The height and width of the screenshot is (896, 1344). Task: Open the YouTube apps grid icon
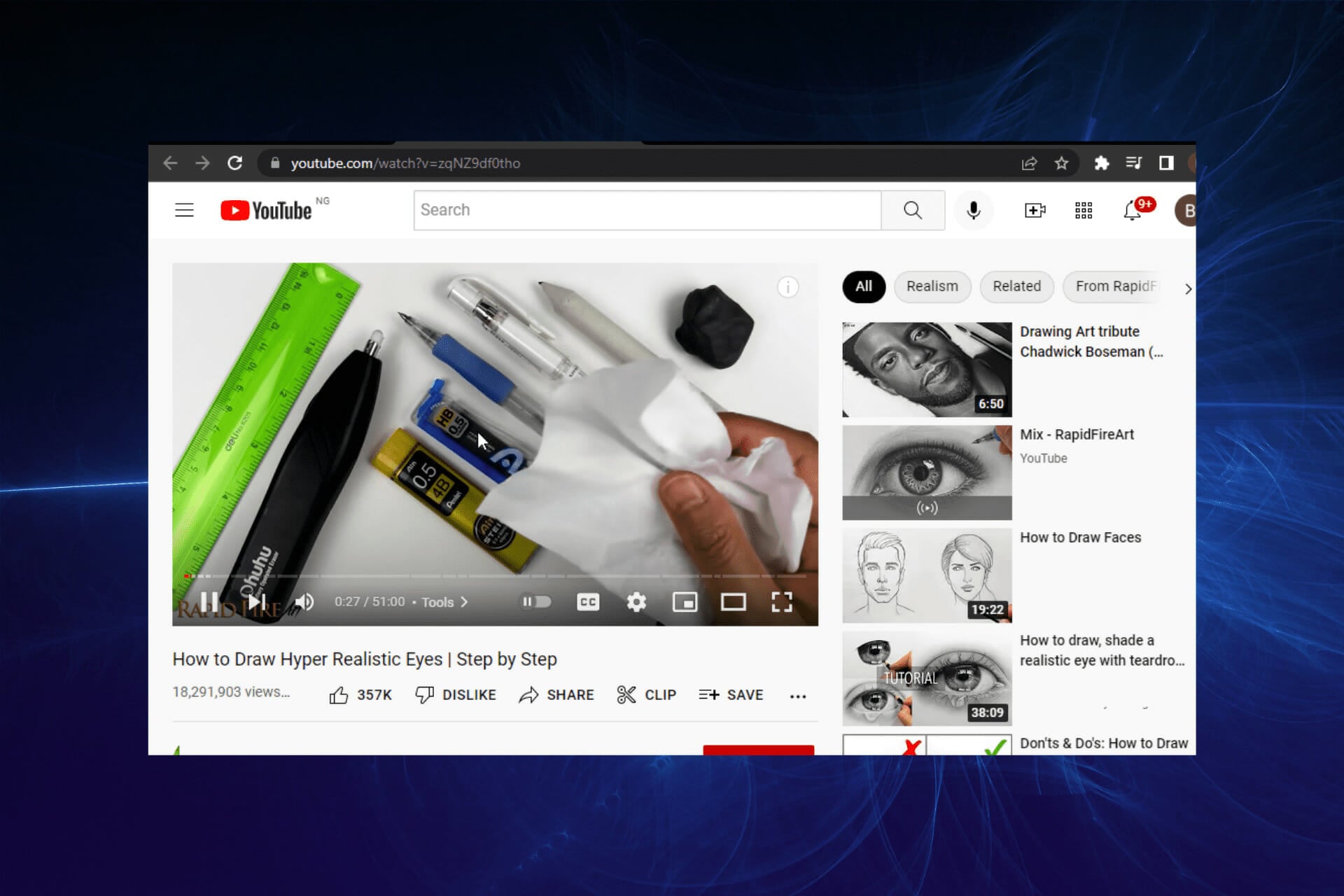[x=1083, y=210]
